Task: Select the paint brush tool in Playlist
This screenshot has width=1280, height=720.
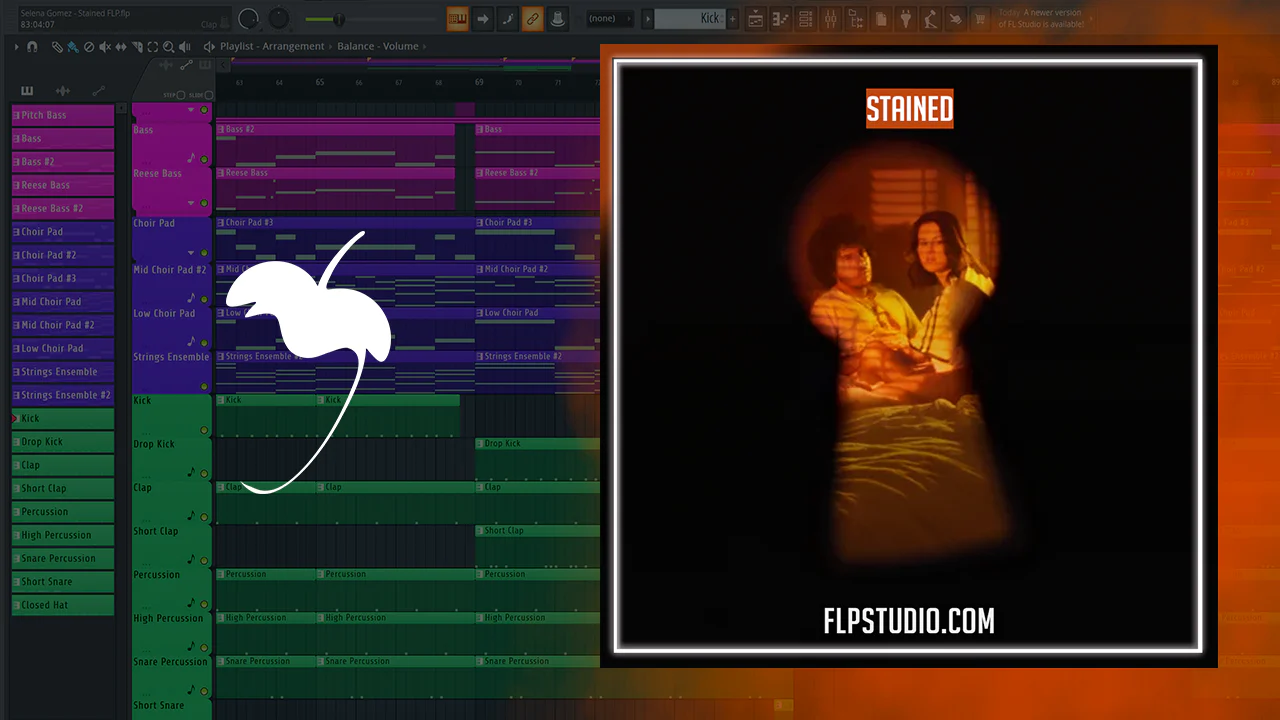Action: (73, 47)
